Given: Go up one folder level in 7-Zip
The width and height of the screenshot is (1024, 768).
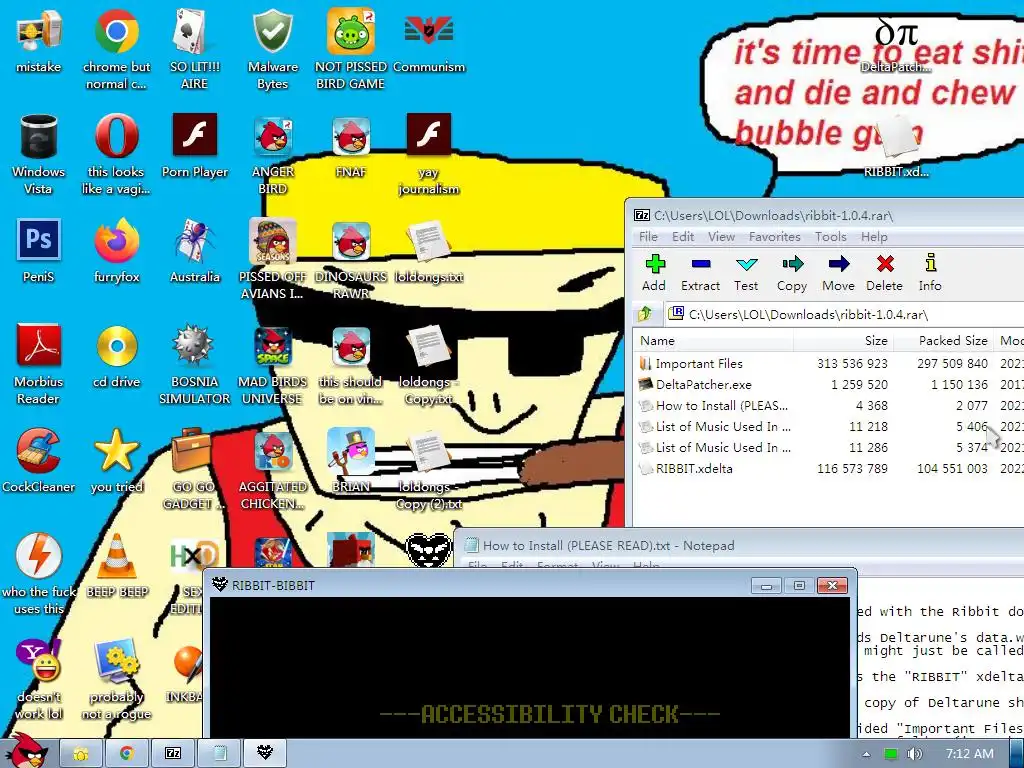Looking at the screenshot, I should 645,314.
